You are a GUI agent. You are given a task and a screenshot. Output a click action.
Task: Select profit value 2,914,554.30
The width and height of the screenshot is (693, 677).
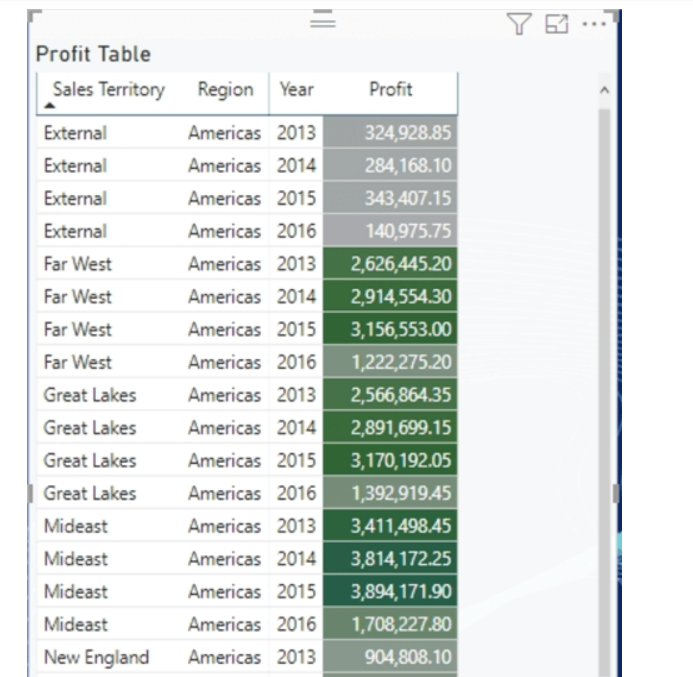coord(401,297)
